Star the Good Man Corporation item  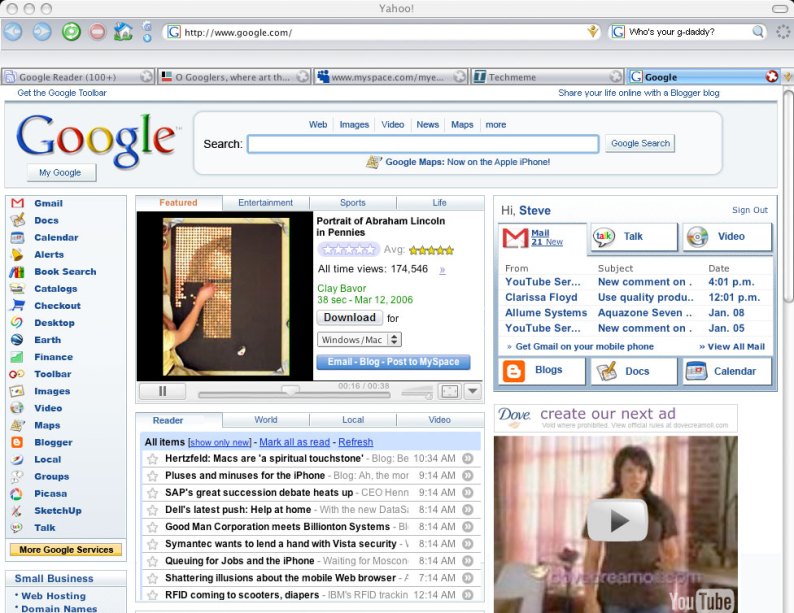click(152, 527)
